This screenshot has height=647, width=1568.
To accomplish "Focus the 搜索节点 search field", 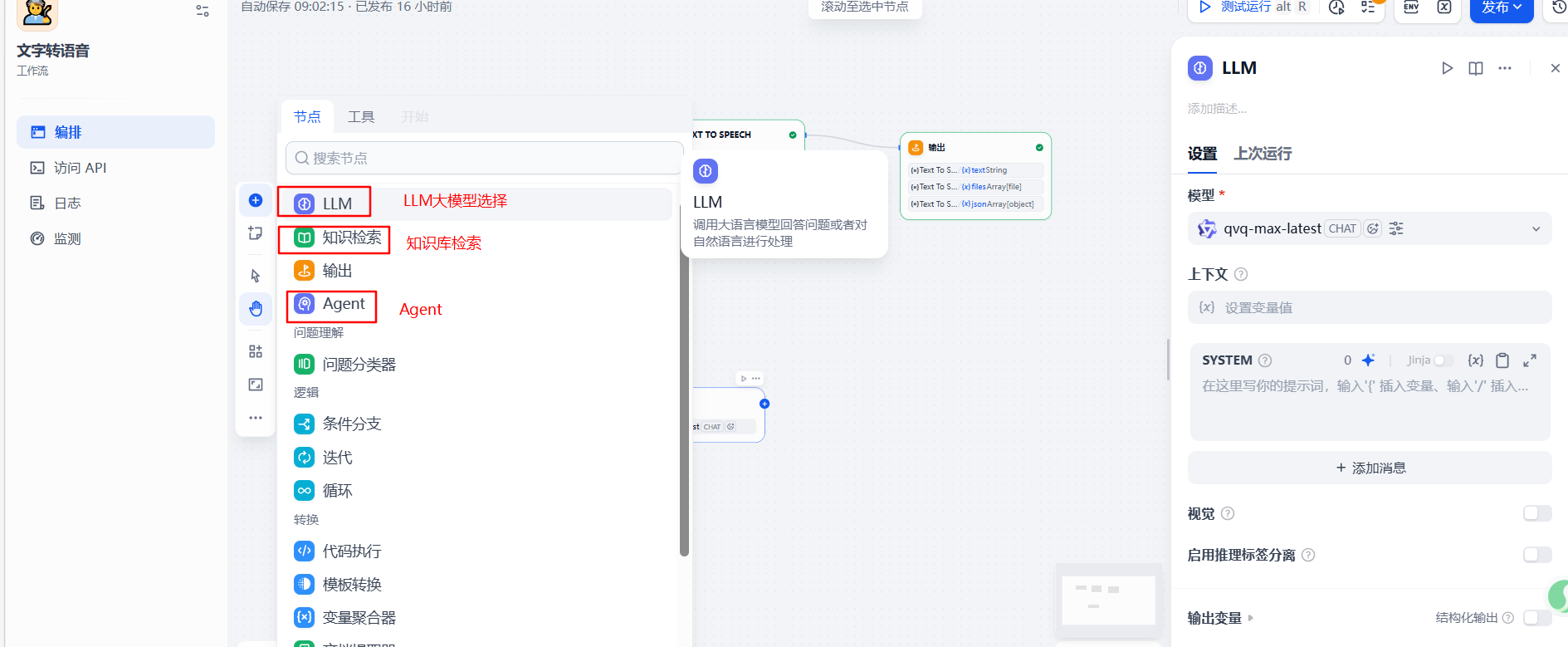I will point(484,158).
